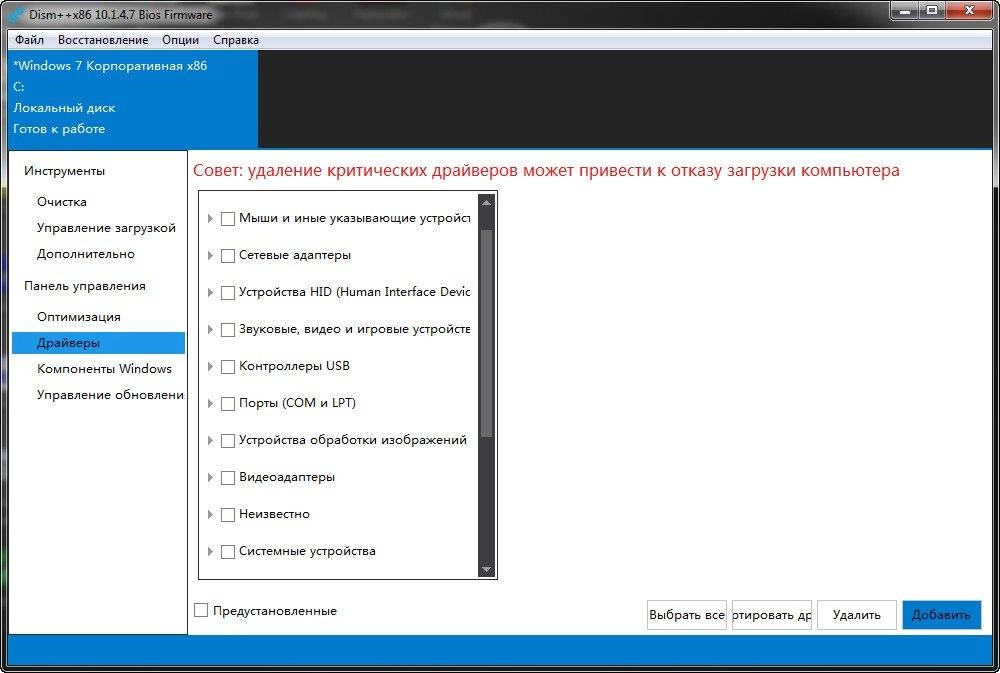Click the red Совет warning text

click(546, 170)
